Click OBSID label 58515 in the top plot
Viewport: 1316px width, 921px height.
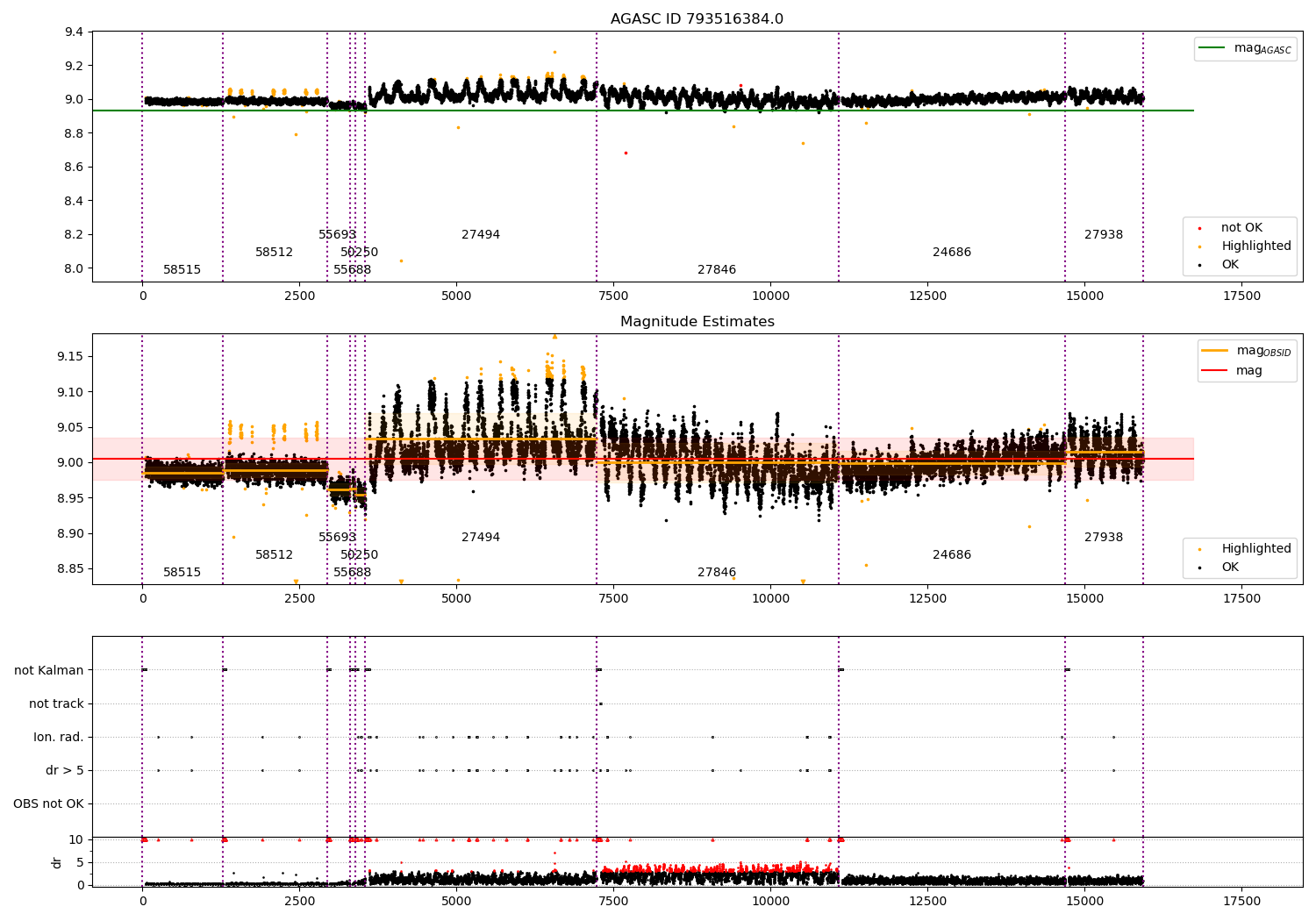182,270
